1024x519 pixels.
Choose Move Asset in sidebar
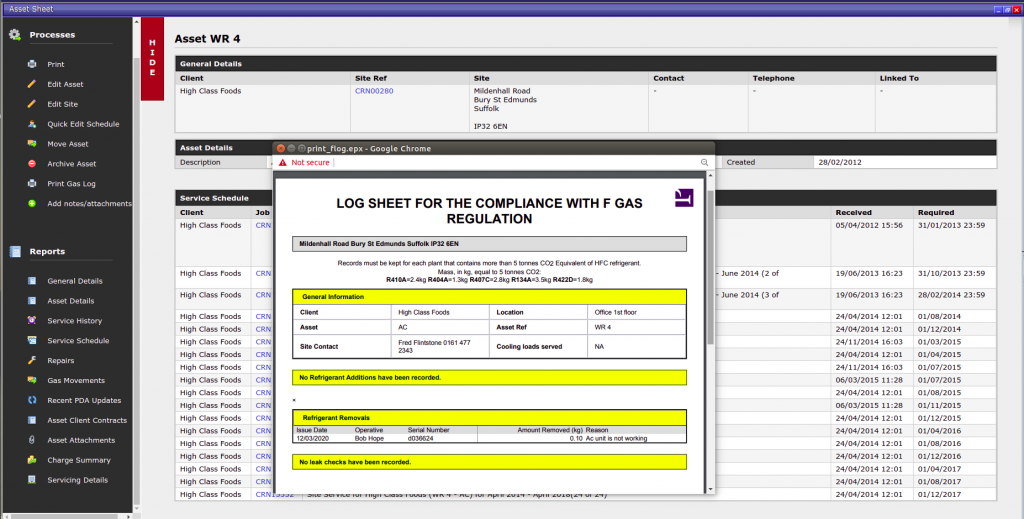(x=67, y=144)
